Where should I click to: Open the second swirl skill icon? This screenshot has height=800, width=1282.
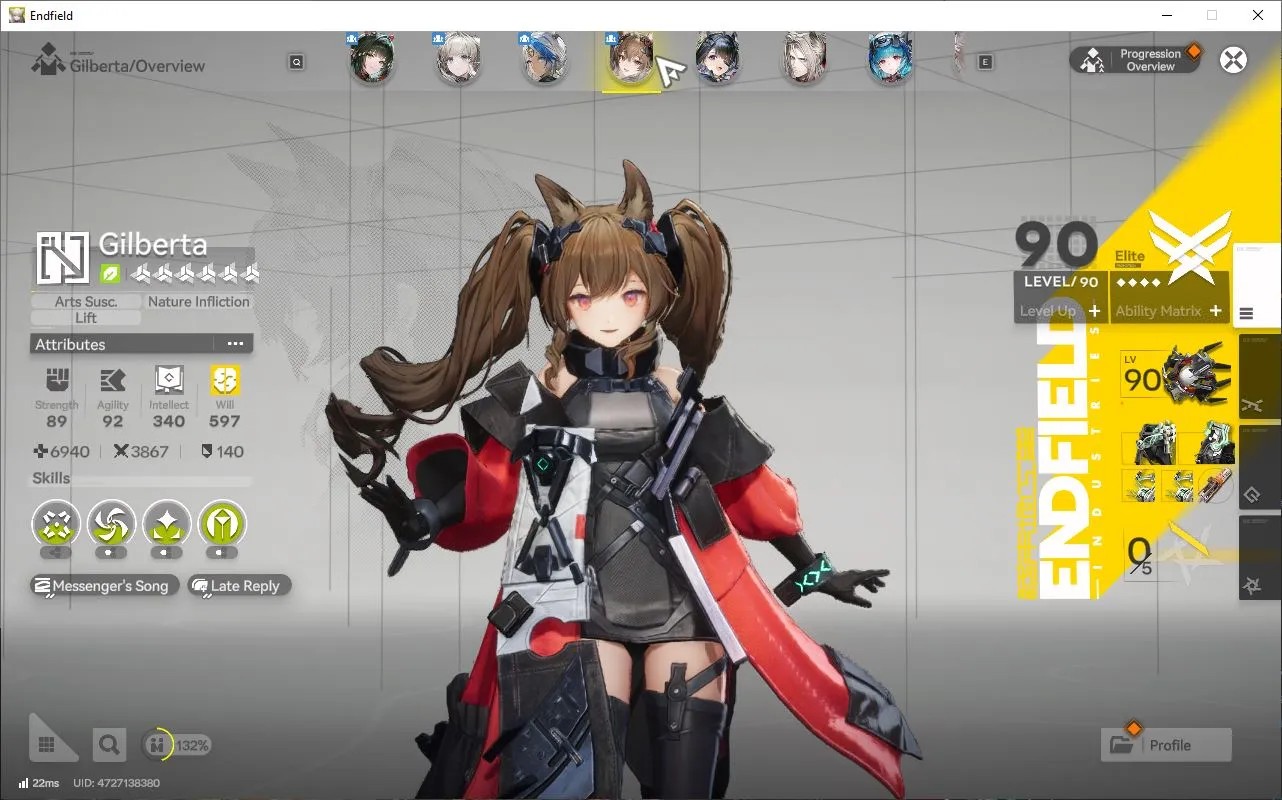coord(111,522)
